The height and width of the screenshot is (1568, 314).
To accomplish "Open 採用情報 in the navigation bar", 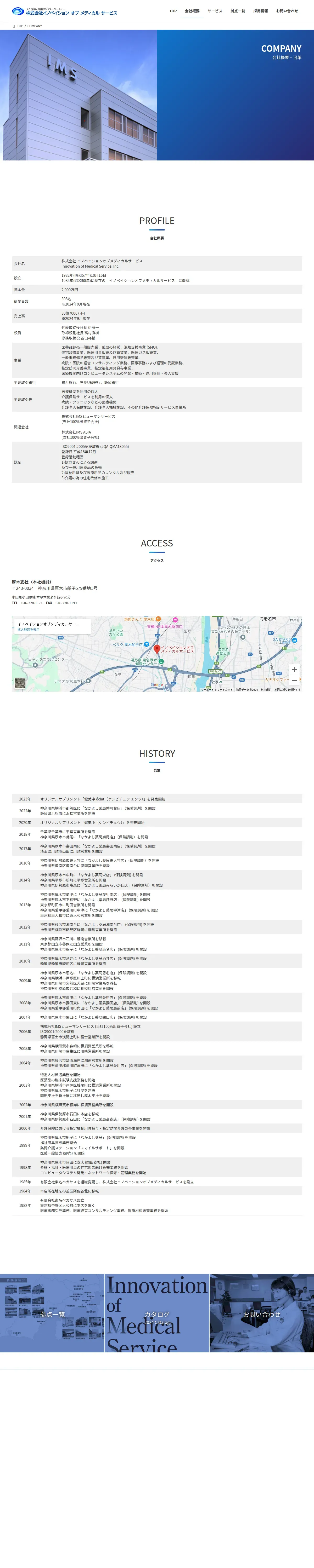I will pyautogui.click(x=260, y=11).
